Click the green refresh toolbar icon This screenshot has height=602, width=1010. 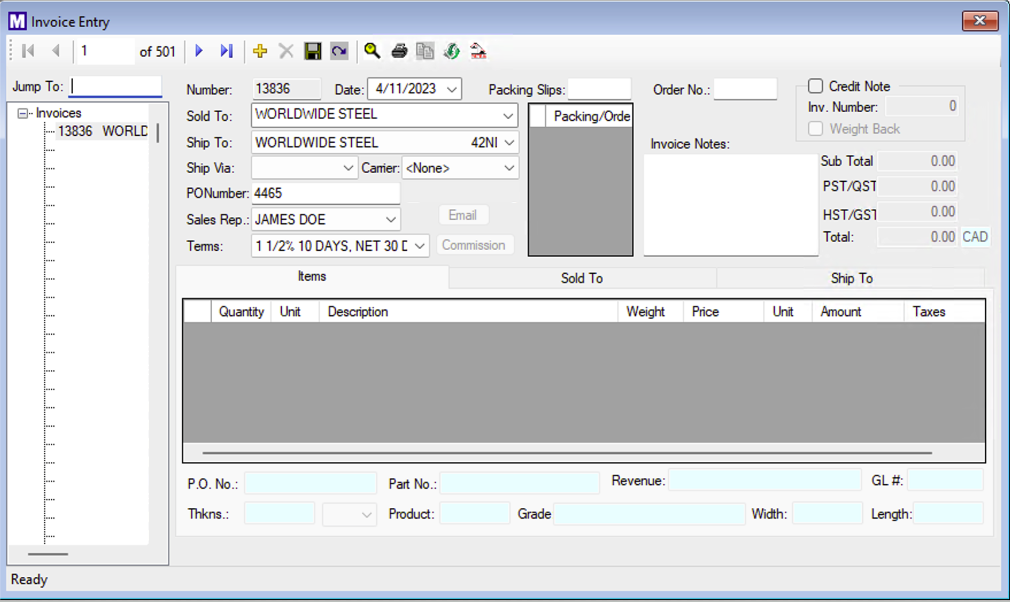pos(452,51)
